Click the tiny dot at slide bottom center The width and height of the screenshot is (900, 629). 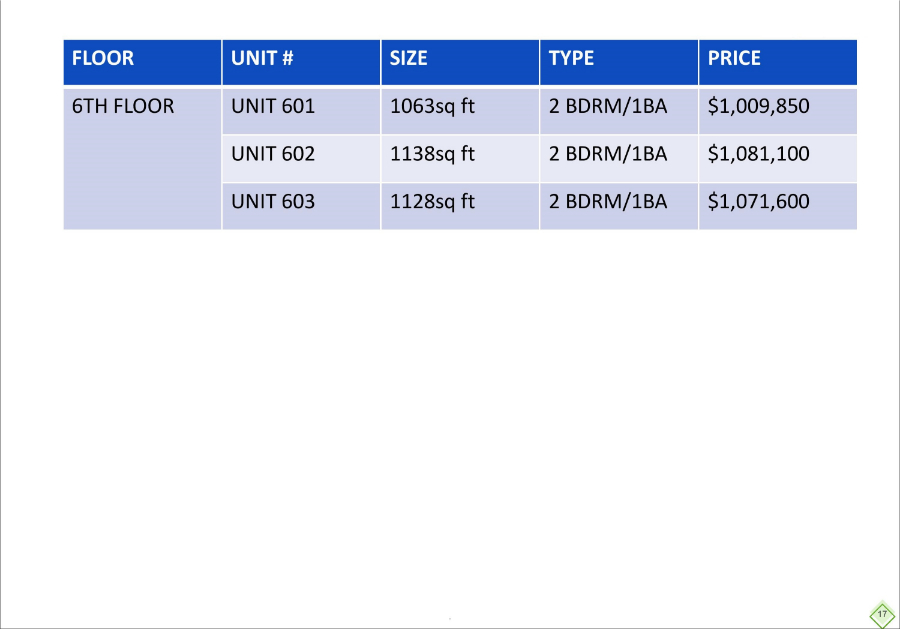pyautogui.click(x=450, y=620)
